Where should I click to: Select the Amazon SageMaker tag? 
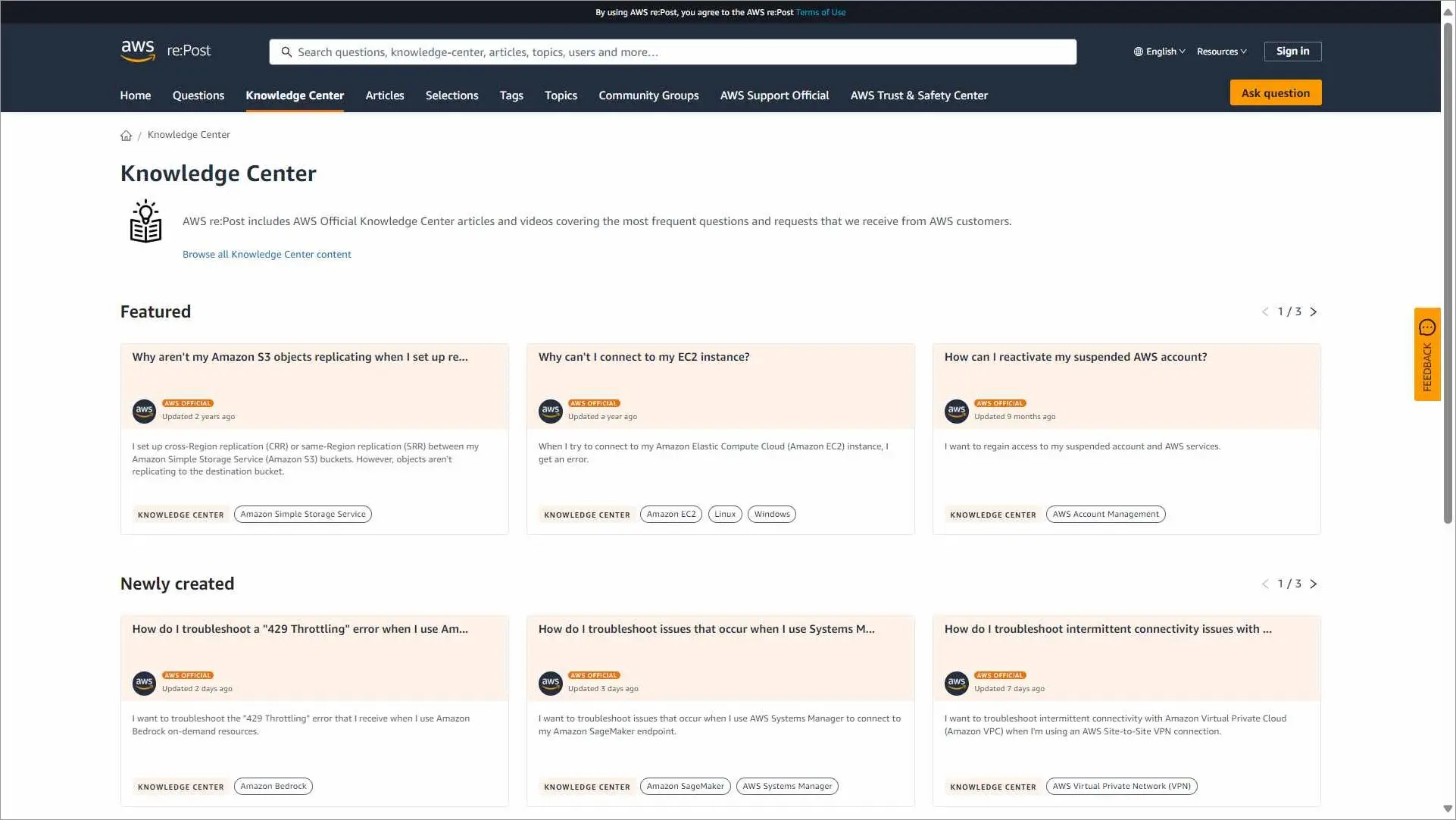click(x=685, y=787)
